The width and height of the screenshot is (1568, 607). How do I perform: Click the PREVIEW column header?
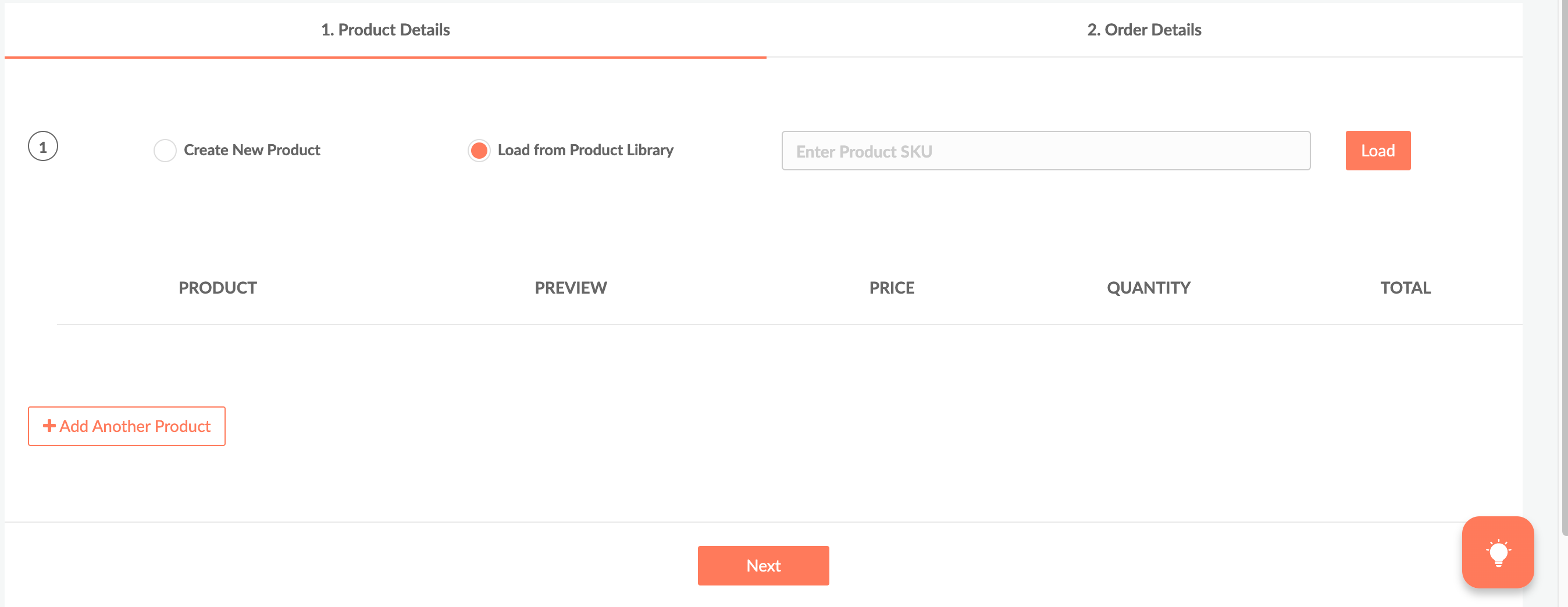coord(571,288)
